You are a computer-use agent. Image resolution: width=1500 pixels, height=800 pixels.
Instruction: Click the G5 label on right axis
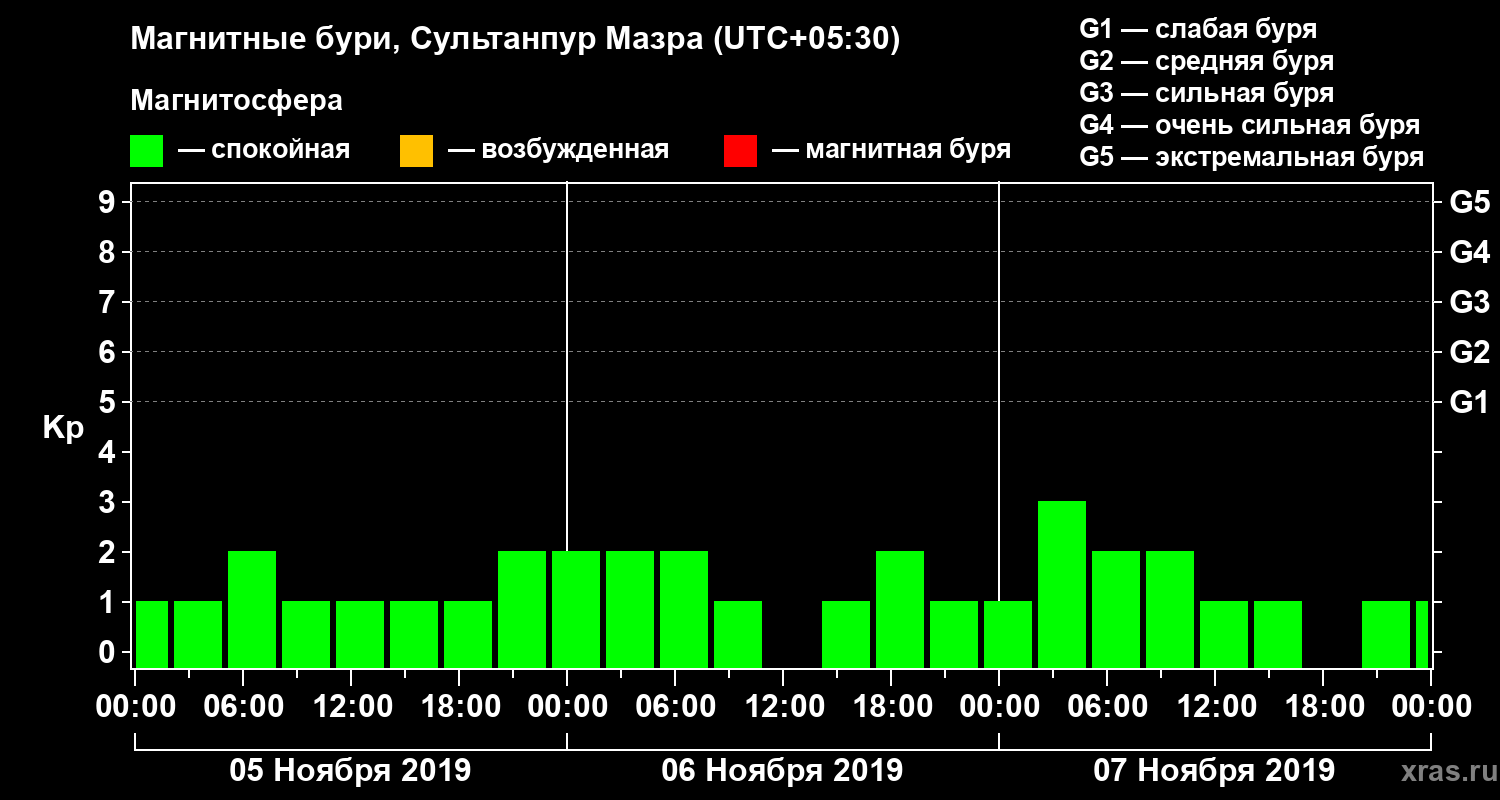1469,202
